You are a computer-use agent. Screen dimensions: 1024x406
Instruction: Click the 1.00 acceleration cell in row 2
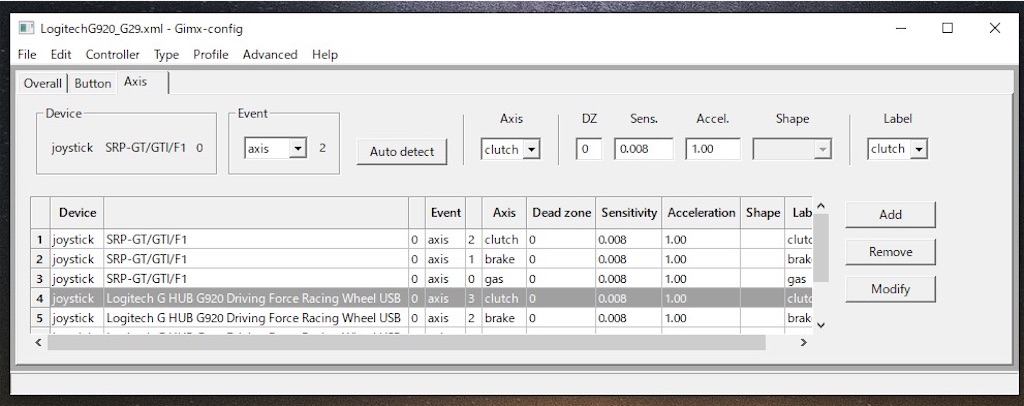tap(701, 259)
